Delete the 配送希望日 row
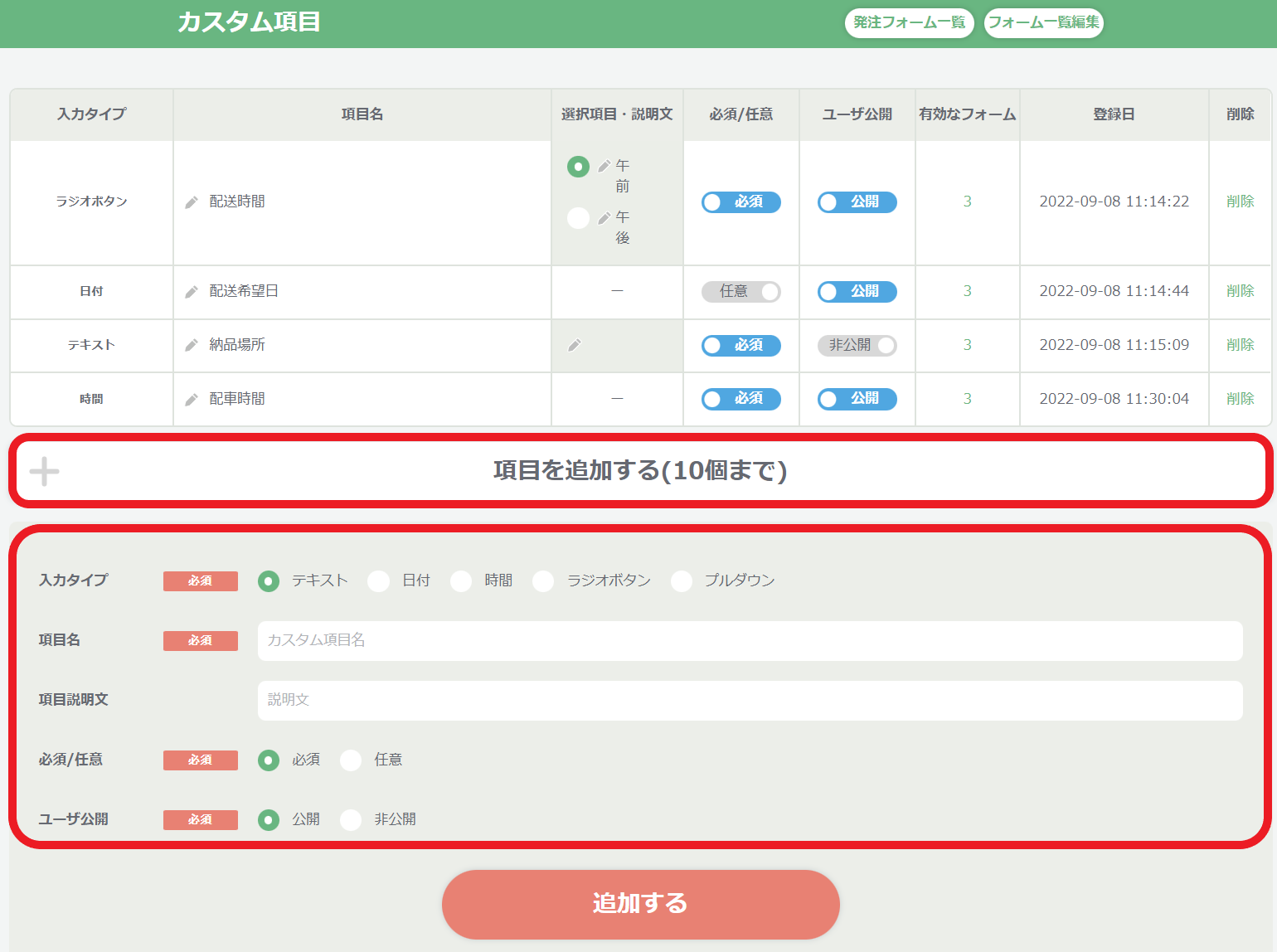Screen dimensions: 1277x952 point(1241,291)
